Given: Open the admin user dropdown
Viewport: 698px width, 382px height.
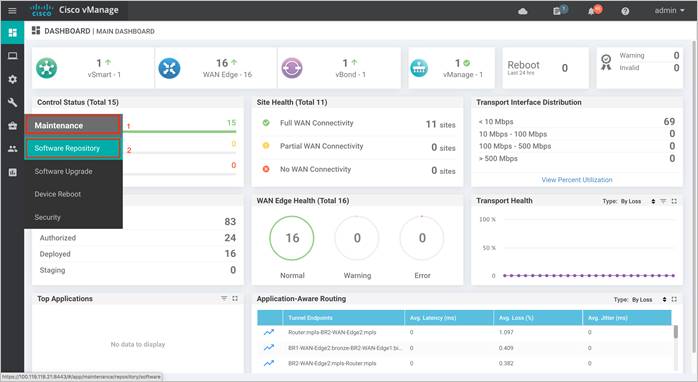Looking at the screenshot, I should [669, 10].
